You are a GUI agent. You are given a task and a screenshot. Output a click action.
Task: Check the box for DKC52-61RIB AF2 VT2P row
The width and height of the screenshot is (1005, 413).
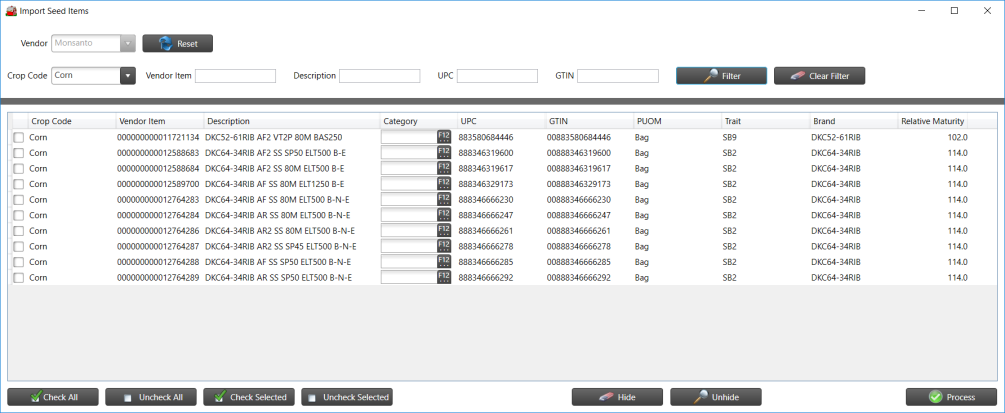(18, 138)
